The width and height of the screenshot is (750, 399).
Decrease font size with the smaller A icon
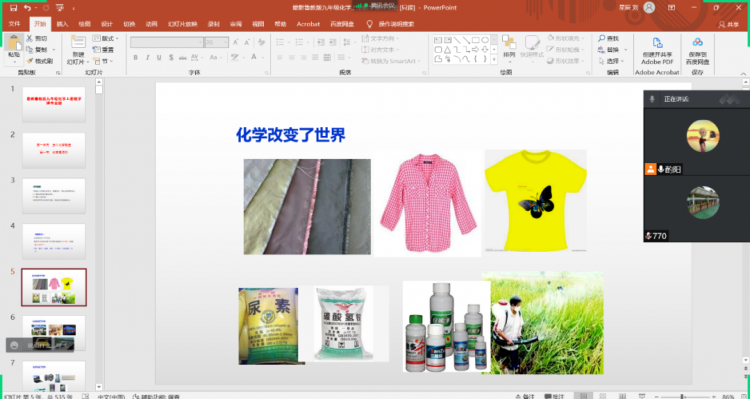coord(248,43)
